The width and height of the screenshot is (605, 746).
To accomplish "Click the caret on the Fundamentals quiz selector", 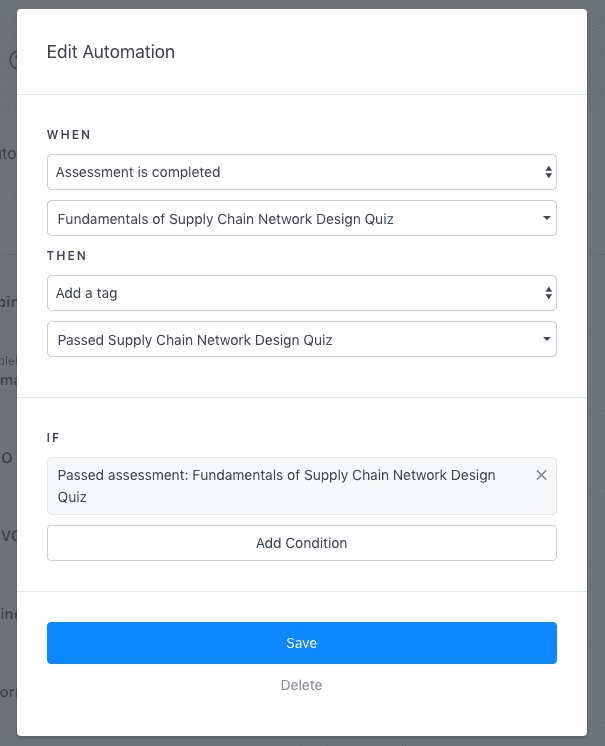I will [547, 218].
